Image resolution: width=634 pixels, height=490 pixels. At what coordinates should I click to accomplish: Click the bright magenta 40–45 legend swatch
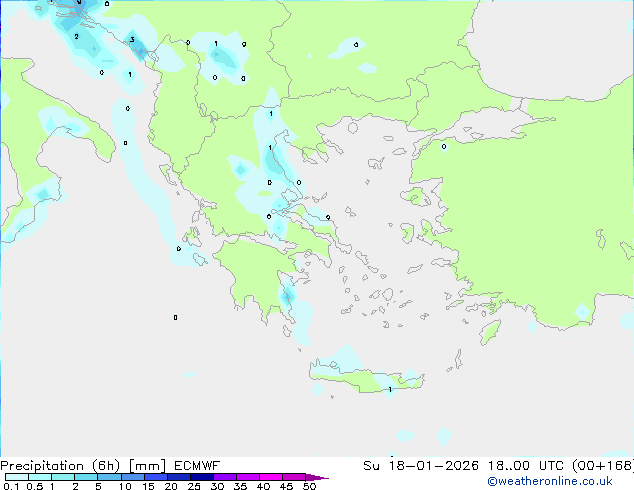[x=271, y=477]
